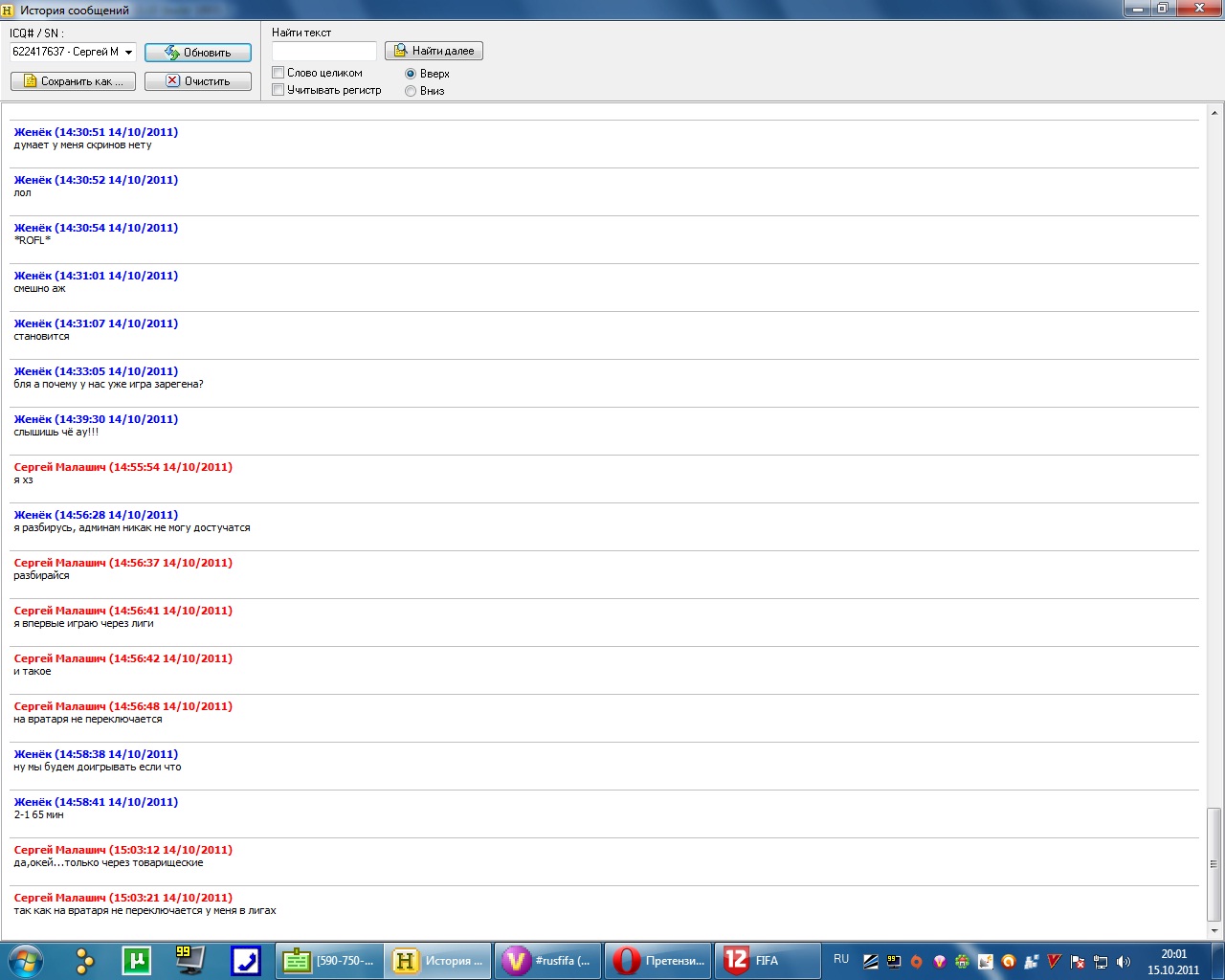Click the "*ROFL*" message text
Image resolution: width=1225 pixels, height=980 pixels.
click(x=33, y=240)
